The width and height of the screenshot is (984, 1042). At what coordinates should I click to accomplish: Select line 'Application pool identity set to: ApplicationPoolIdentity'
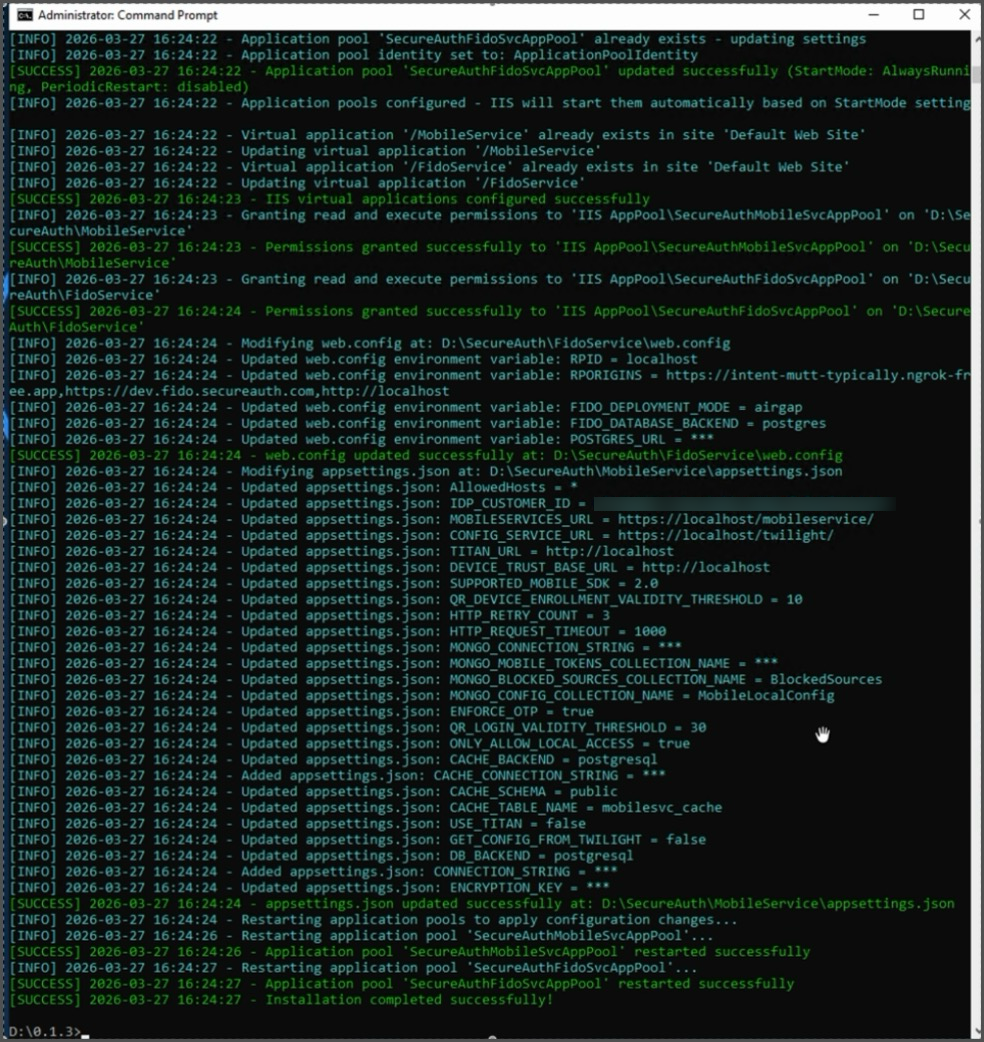click(353, 55)
